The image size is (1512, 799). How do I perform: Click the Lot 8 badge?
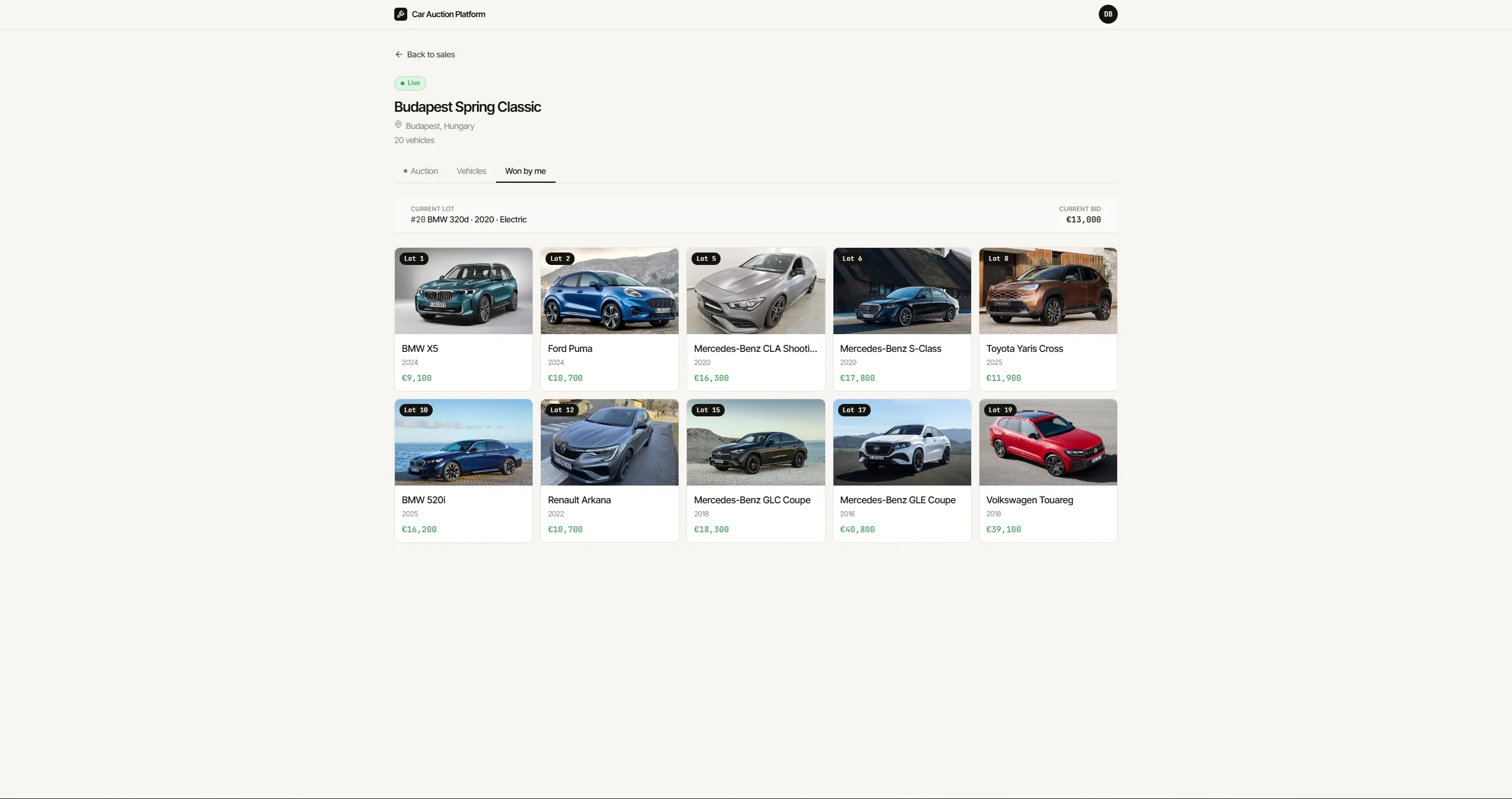998,258
